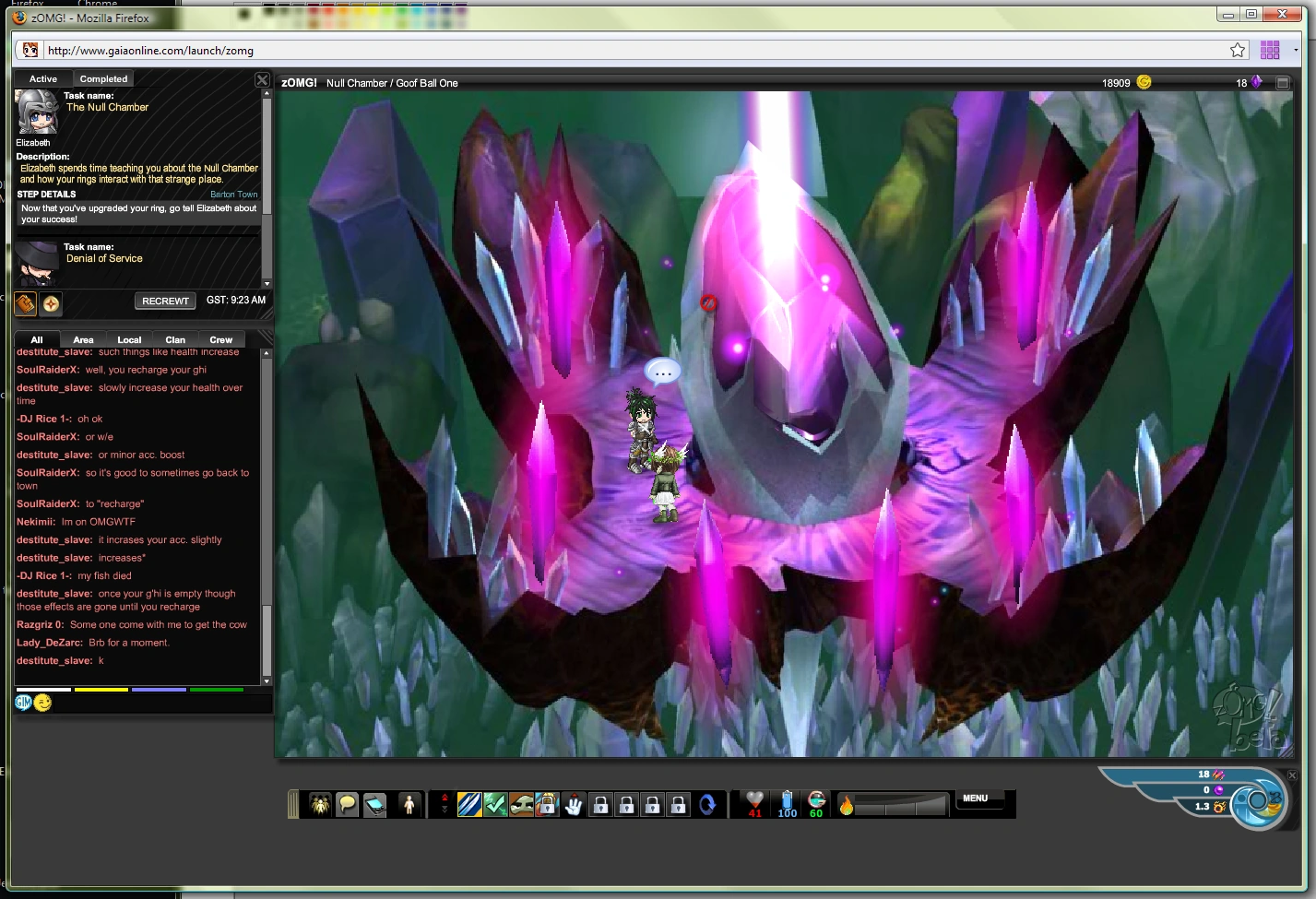Select the Crew chat tab

click(x=220, y=340)
